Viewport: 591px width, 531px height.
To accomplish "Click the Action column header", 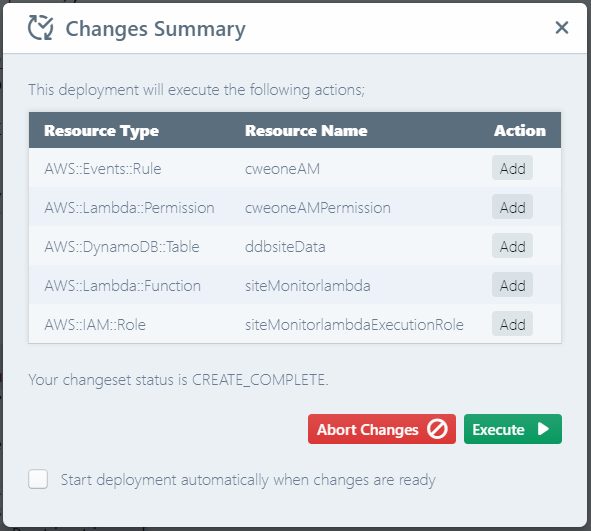I will 520,131.
